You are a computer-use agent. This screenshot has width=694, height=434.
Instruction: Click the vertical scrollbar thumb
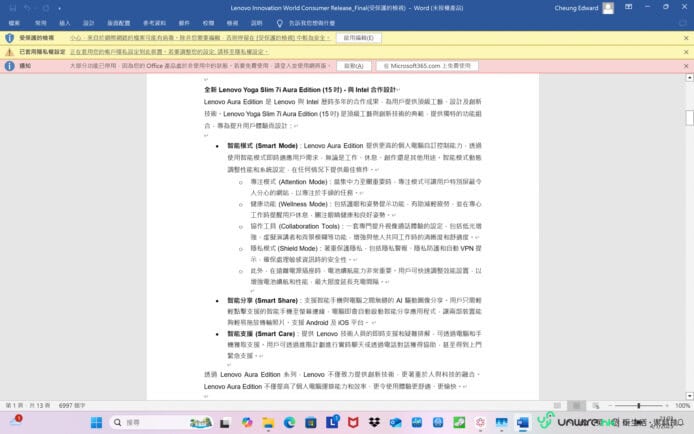pos(690,118)
